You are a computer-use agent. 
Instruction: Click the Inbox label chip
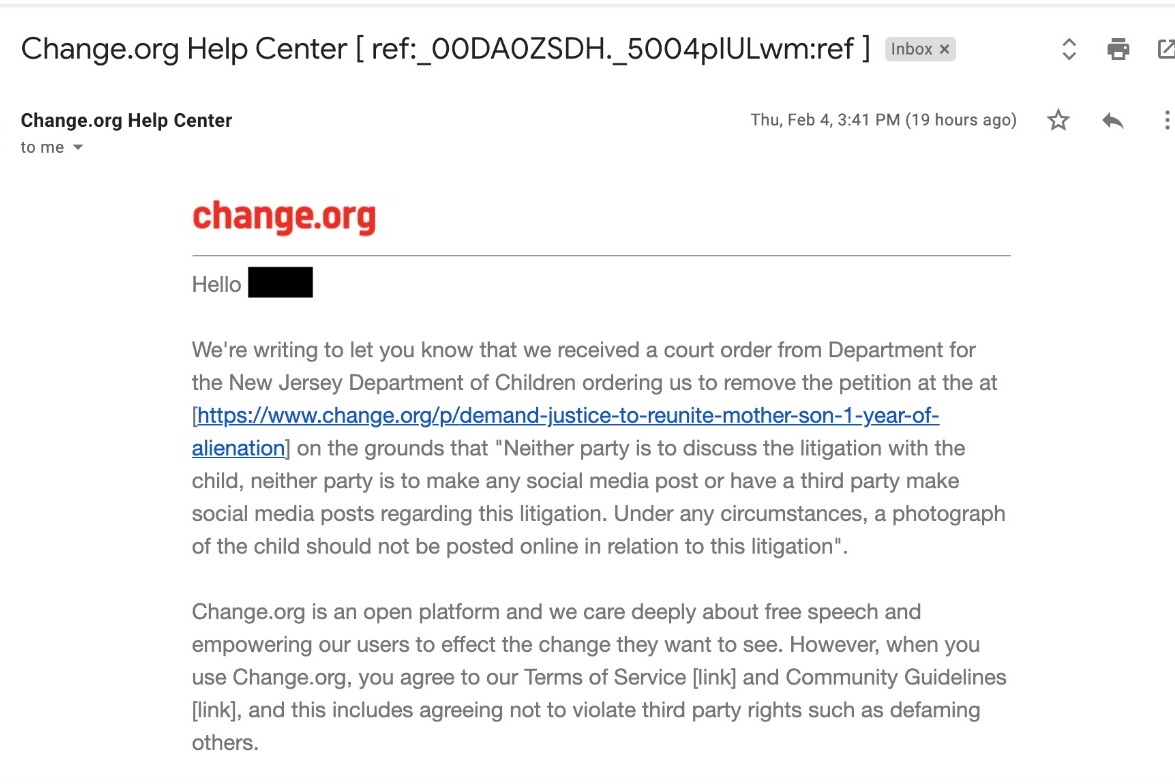pos(911,49)
